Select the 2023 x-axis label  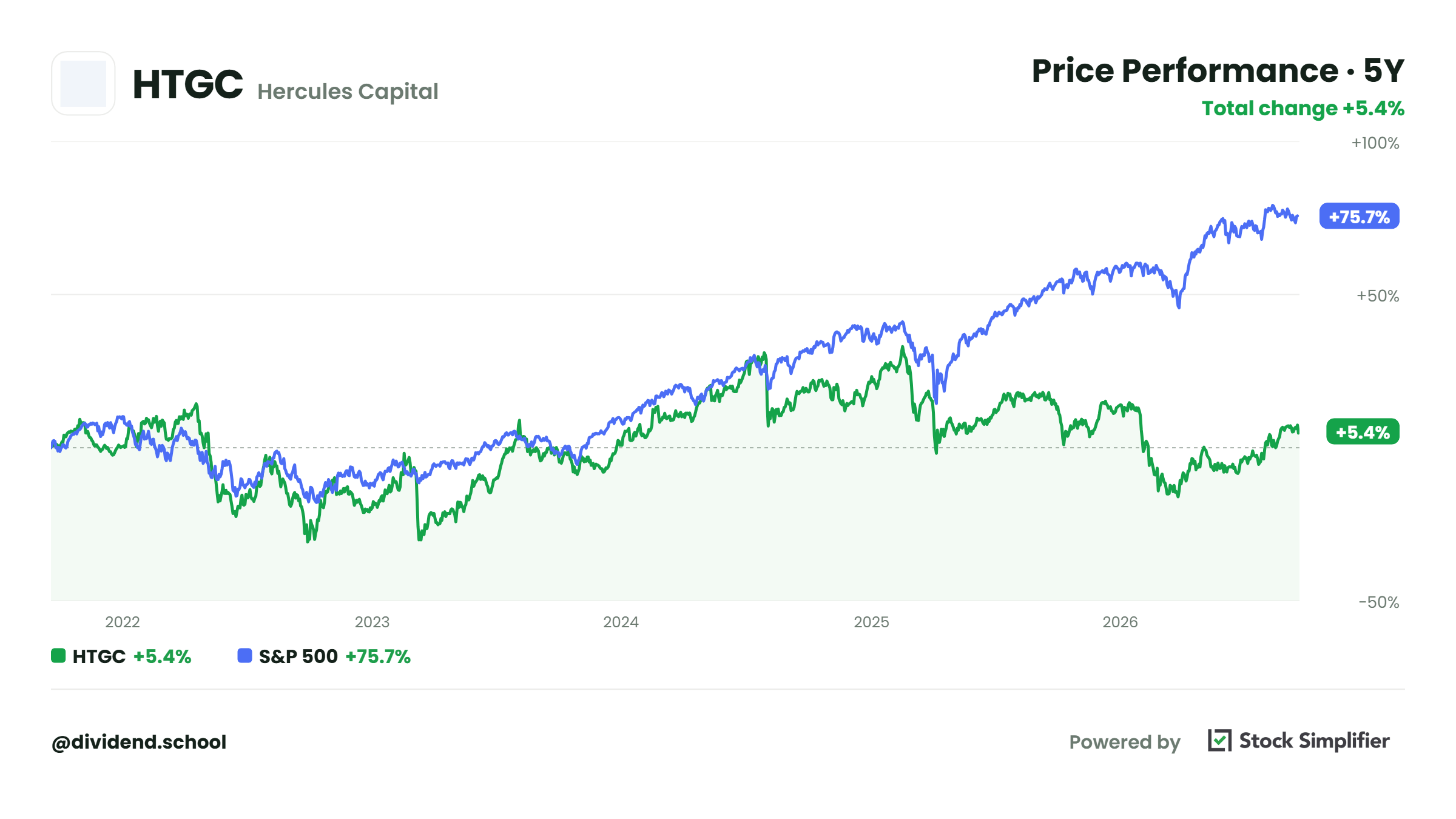click(372, 622)
